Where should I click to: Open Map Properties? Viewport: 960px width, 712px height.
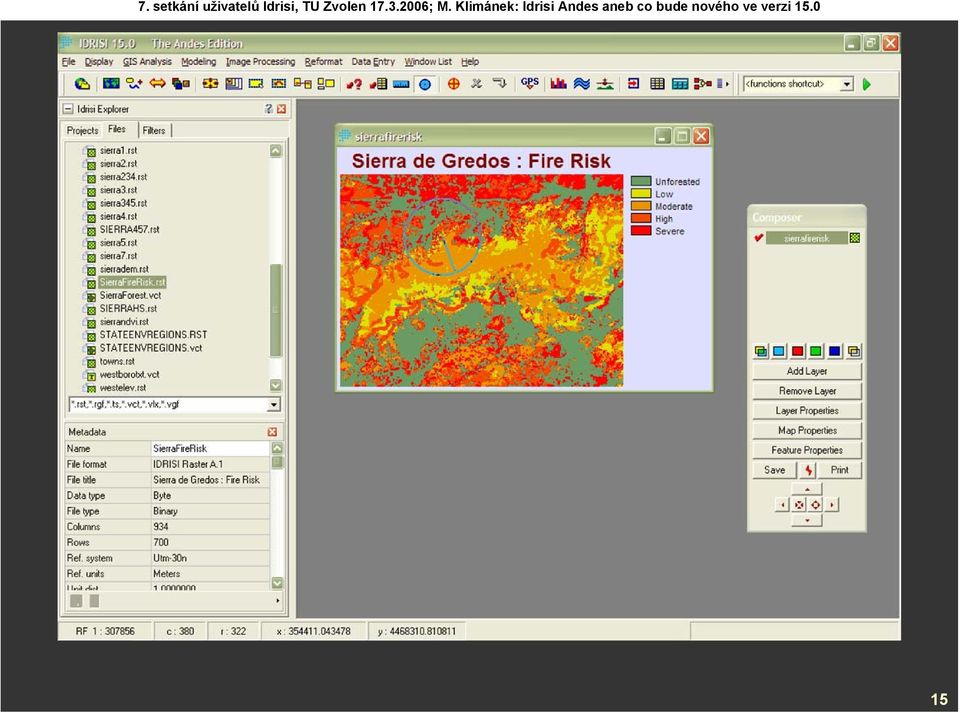(807, 430)
